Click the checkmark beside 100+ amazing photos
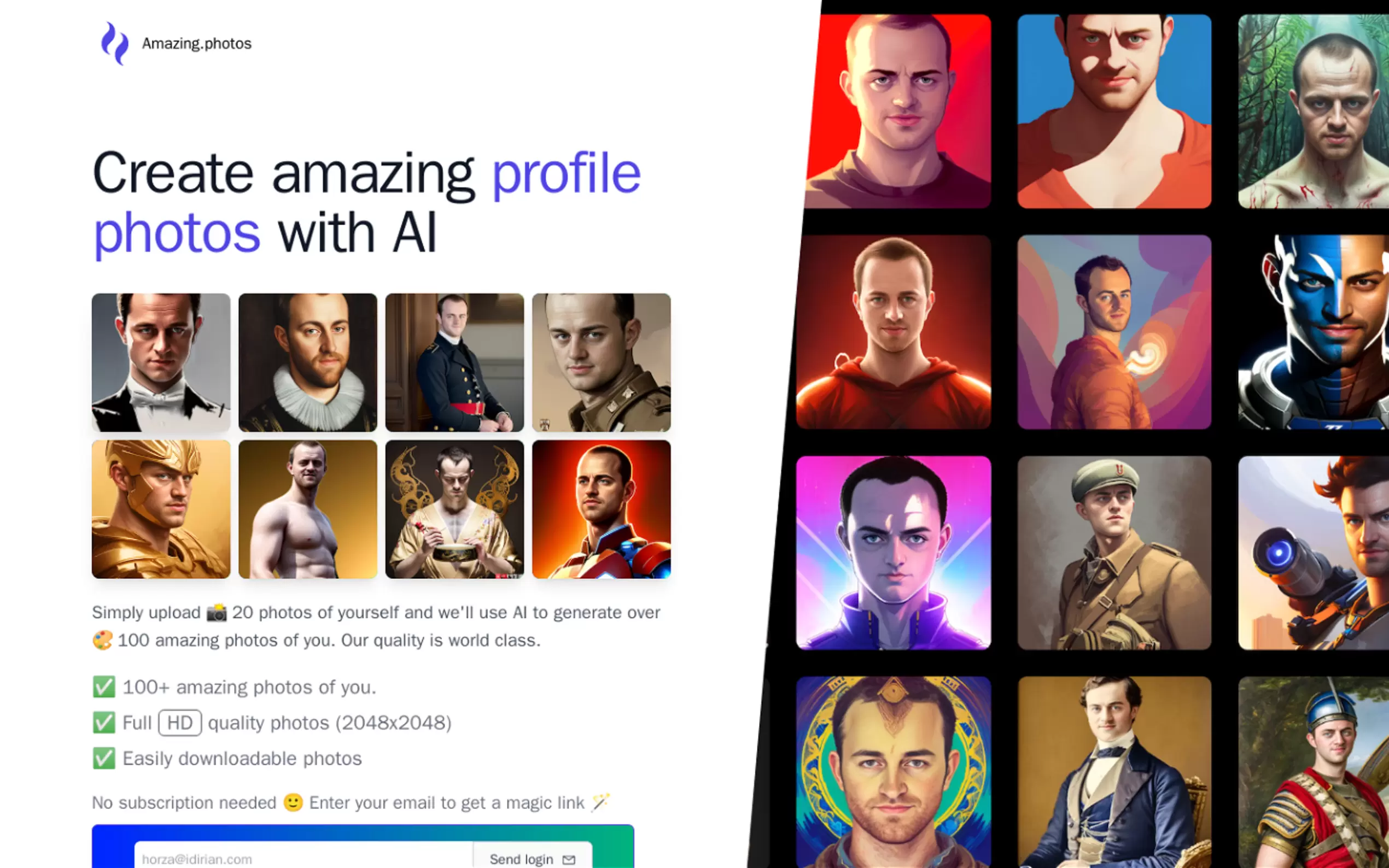This screenshot has width=1389, height=868. point(104,687)
